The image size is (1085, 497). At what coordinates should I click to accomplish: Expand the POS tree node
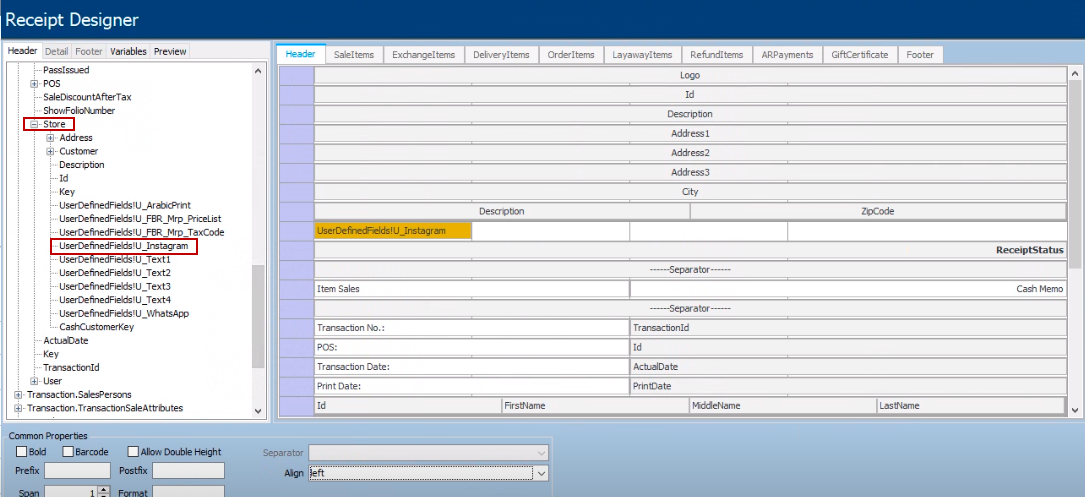[34, 84]
